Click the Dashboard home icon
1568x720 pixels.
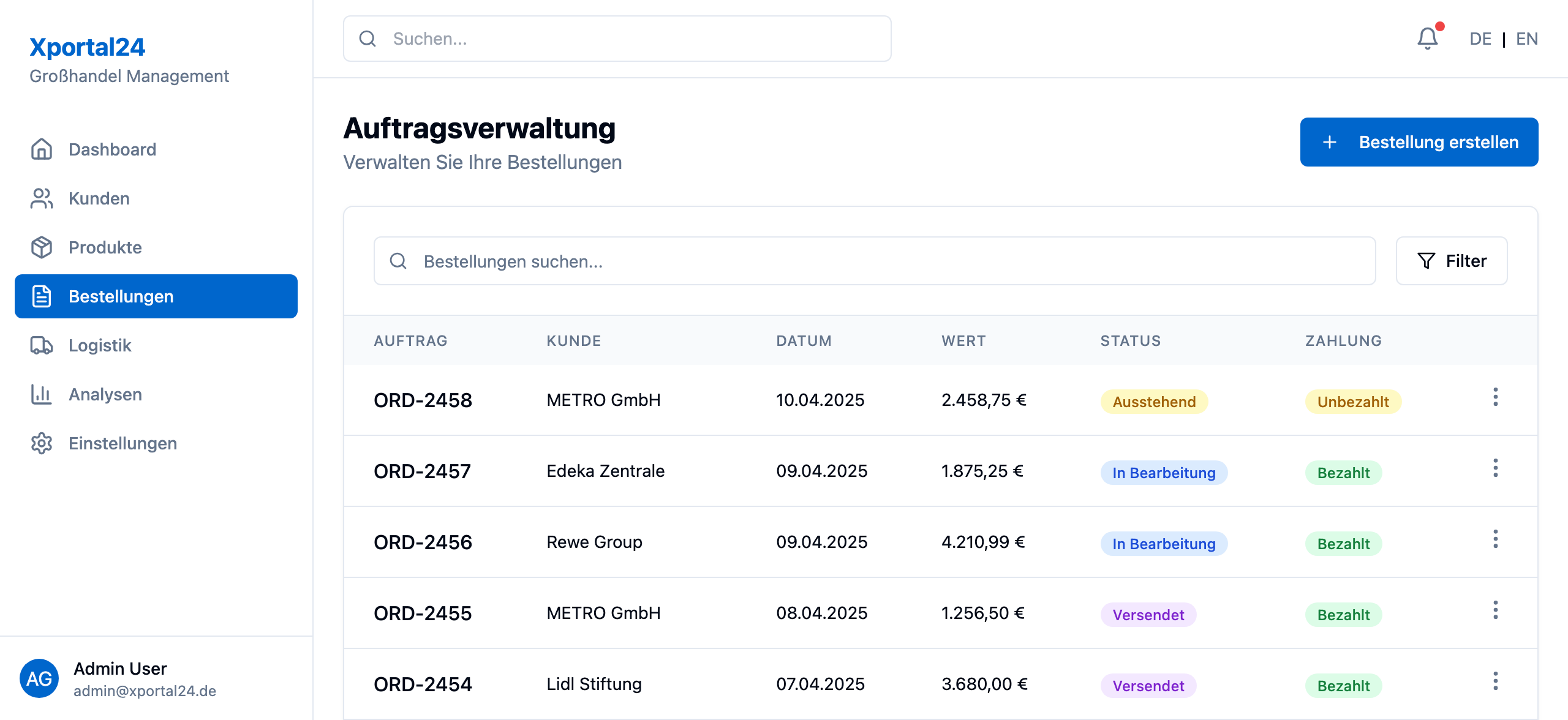[42, 149]
